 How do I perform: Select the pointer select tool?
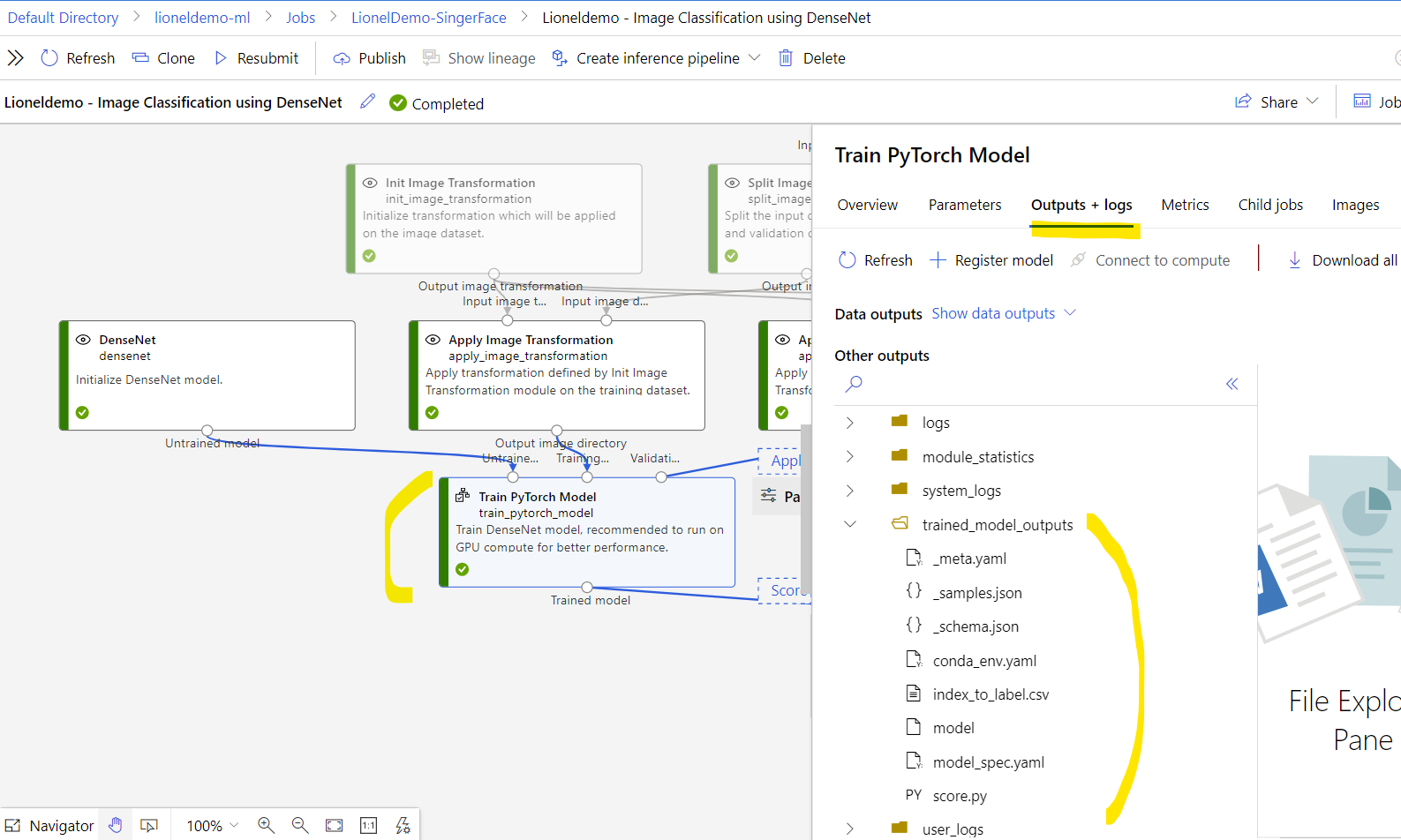[149, 826]
